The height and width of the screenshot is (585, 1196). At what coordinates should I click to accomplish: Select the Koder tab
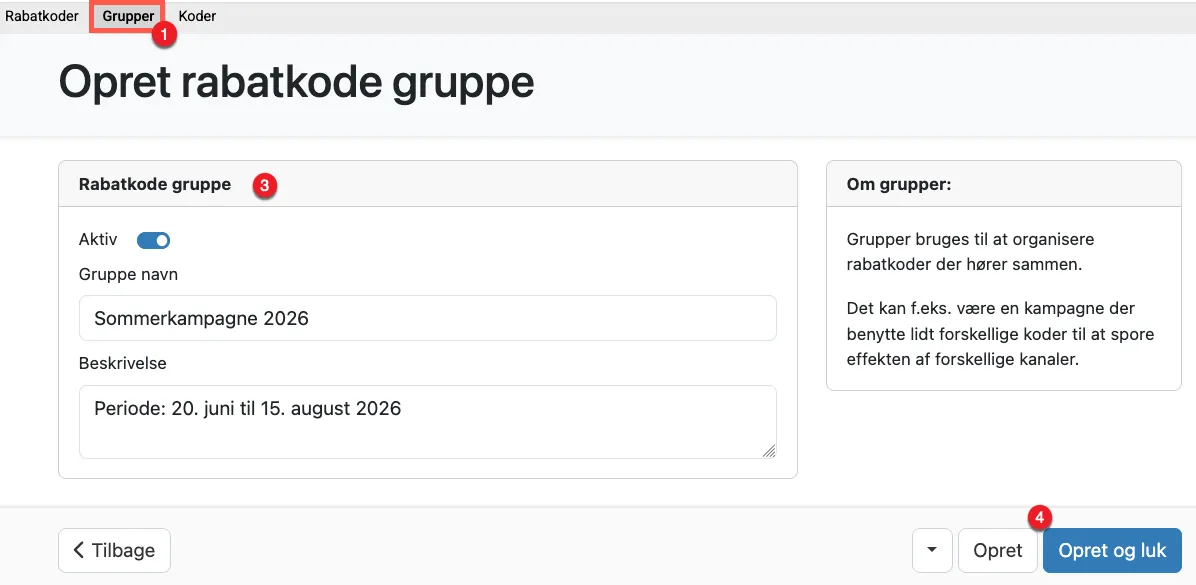tap(196, 15)
